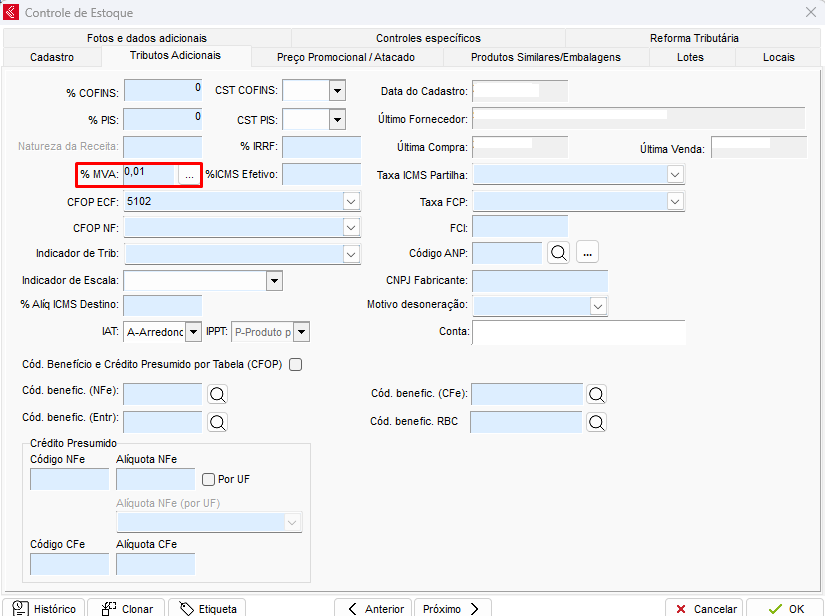Switch to the Cadastro tab
The width and height of the screenshot is (825, 616).
[52, 57]
